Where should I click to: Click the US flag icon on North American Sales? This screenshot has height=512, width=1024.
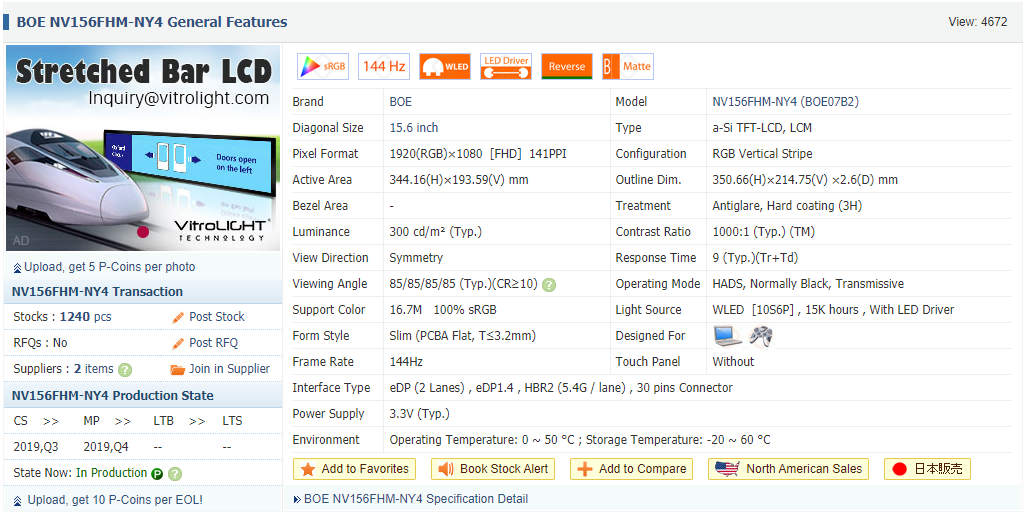[x=727, y=469]
